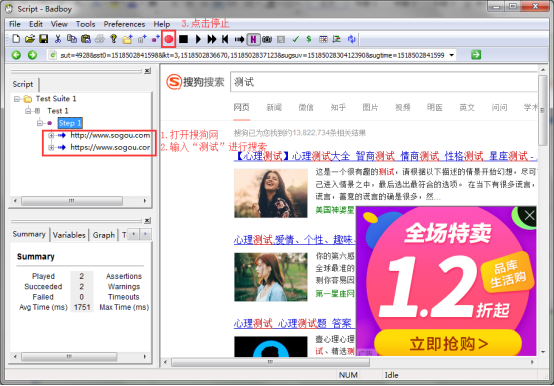
Task: Click the Sogou search input box
Action: [384, 82]
